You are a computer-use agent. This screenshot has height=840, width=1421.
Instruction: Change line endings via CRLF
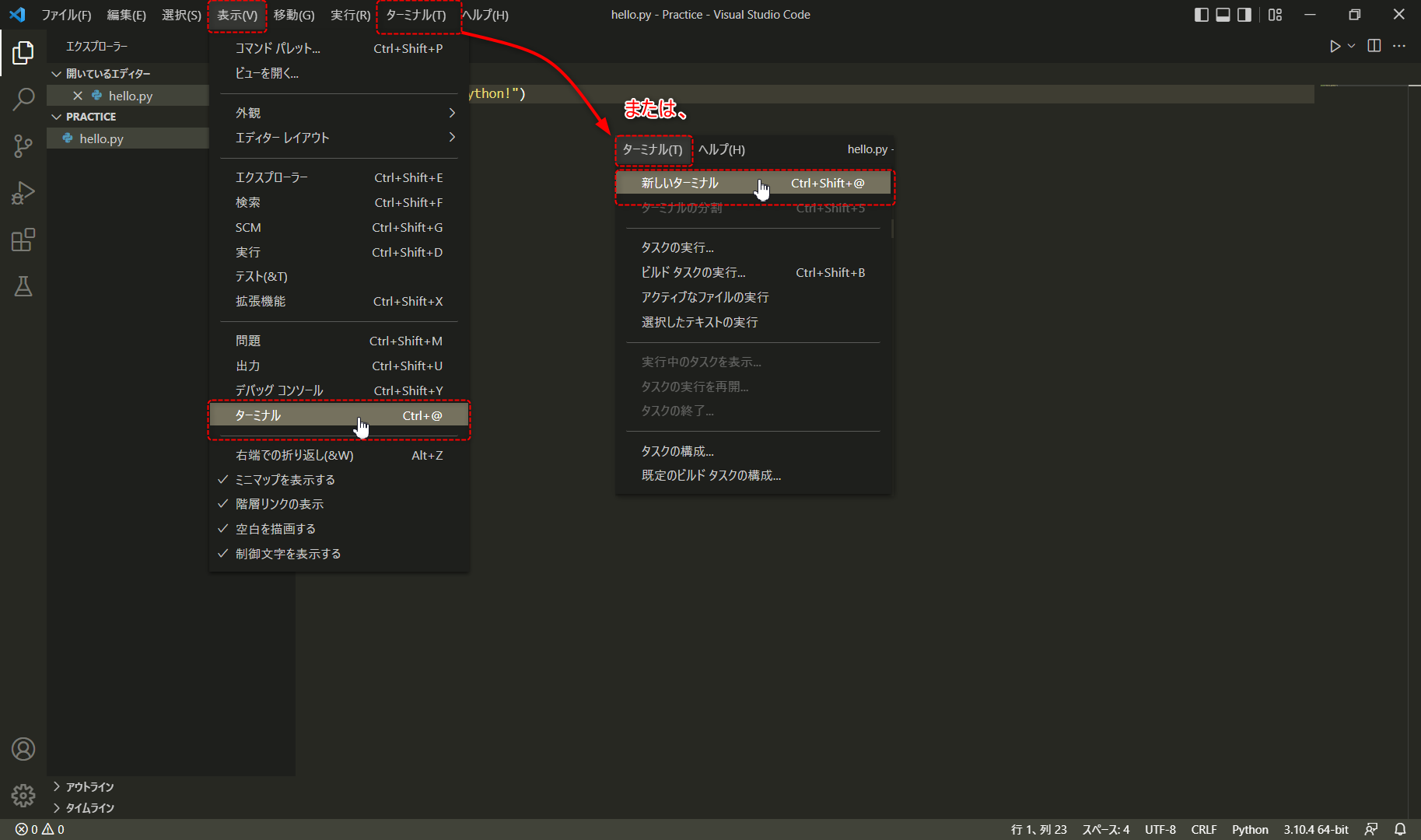[1203, 829]
